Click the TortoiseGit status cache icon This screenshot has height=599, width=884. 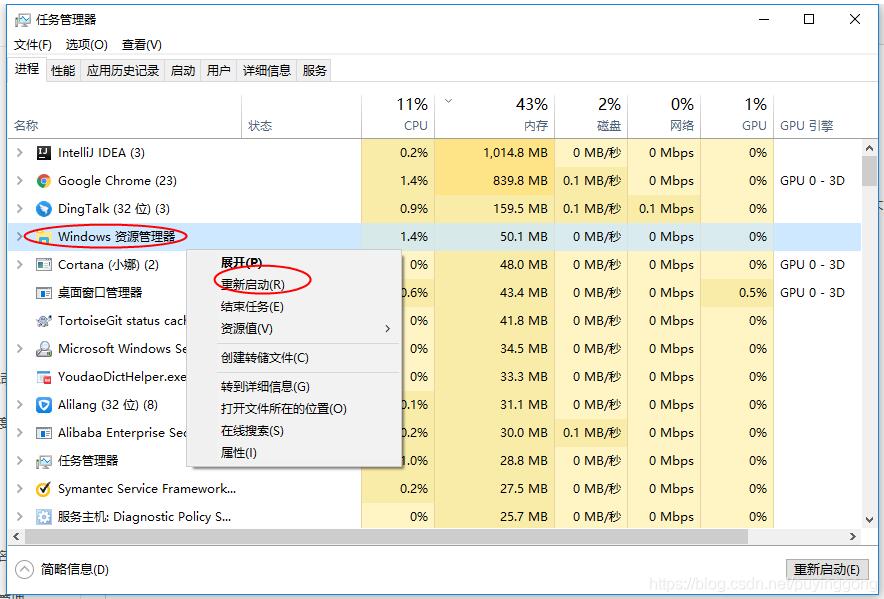pos(42,321)
